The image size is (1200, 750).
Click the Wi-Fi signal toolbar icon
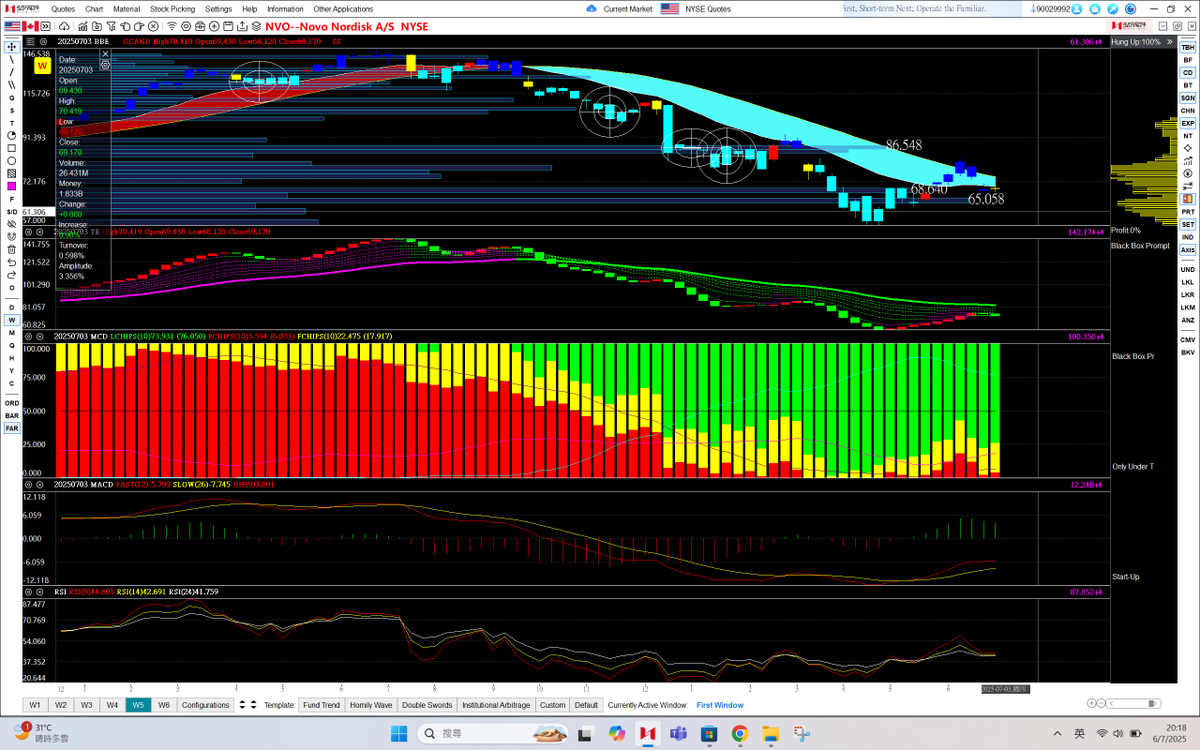tap(172, 26)
